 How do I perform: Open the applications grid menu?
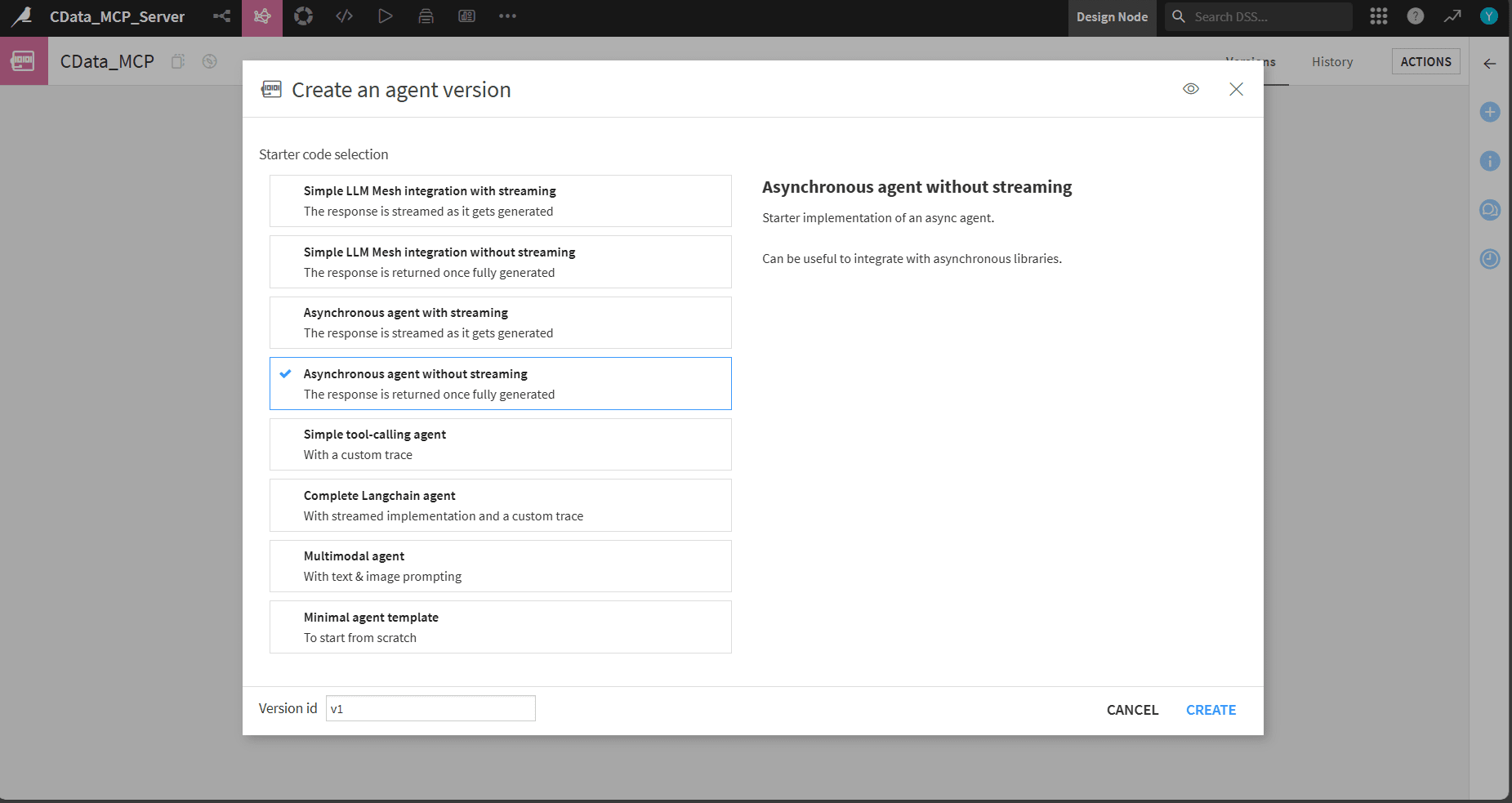[x=1379, y=16]
